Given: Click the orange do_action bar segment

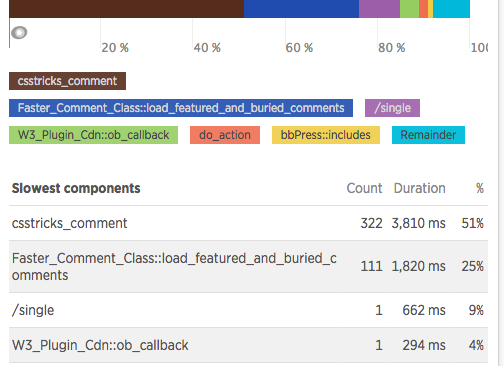Looking at the screenshot, I should point(423,9).
